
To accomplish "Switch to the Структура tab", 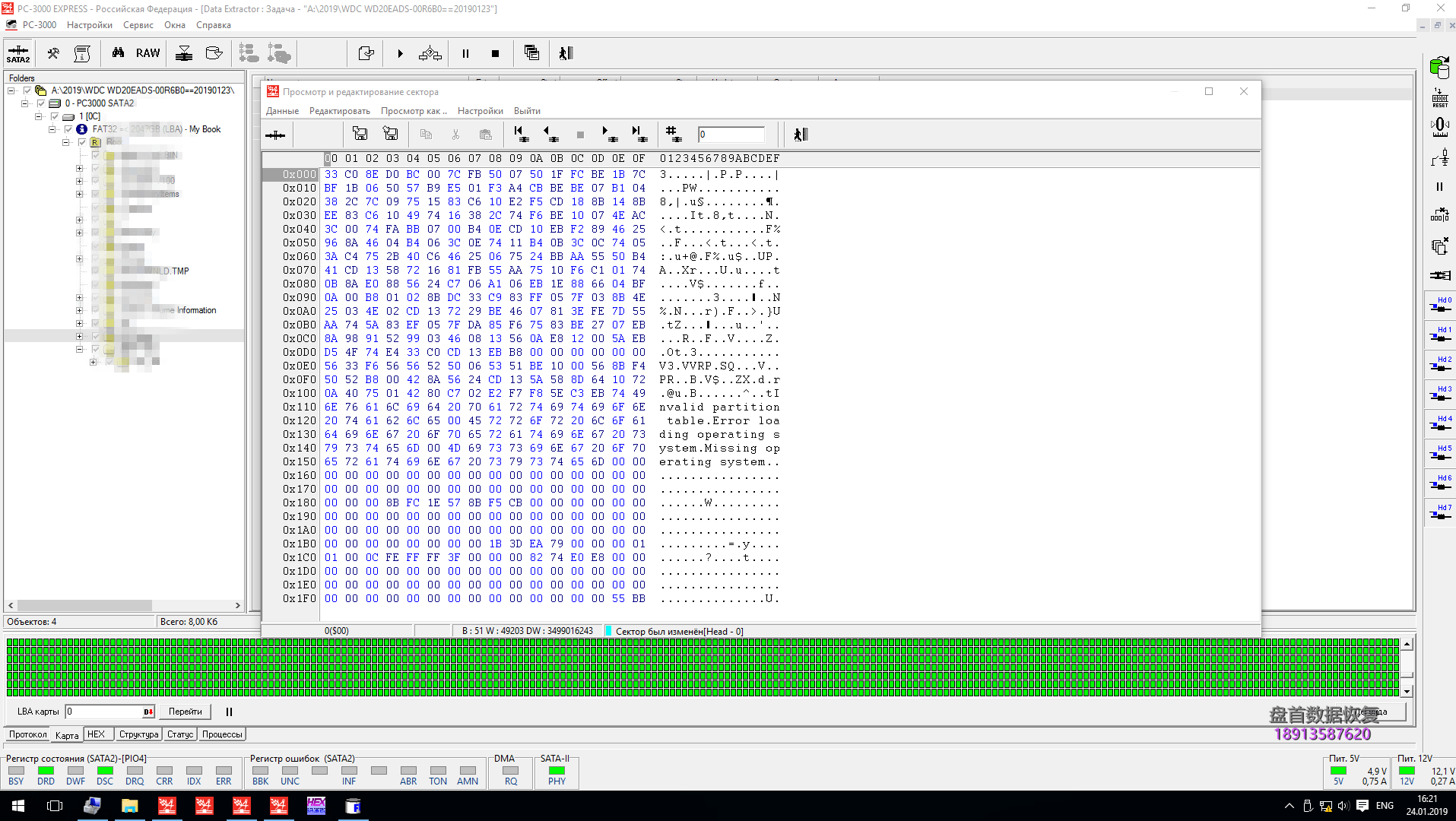I will click(138, 734).
